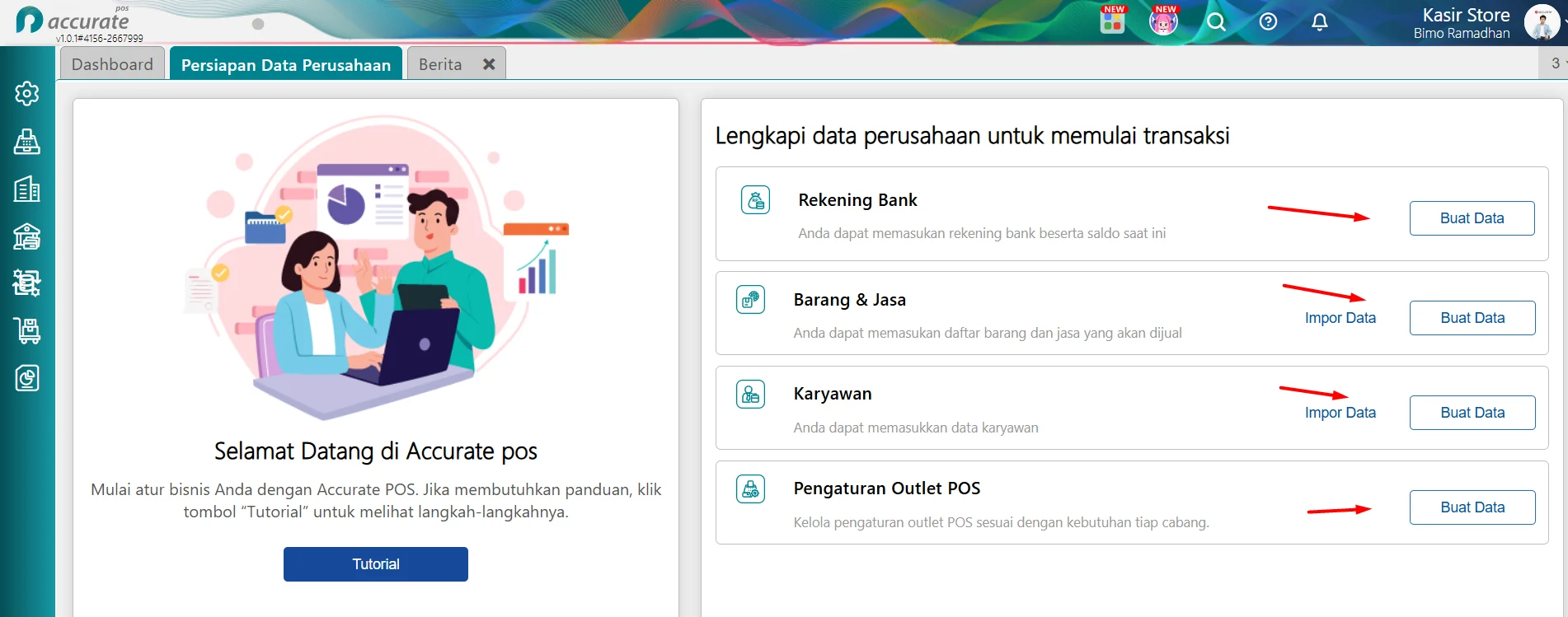
Task: Click the Barang & Jasa row icon
Action: click(751, 300)
